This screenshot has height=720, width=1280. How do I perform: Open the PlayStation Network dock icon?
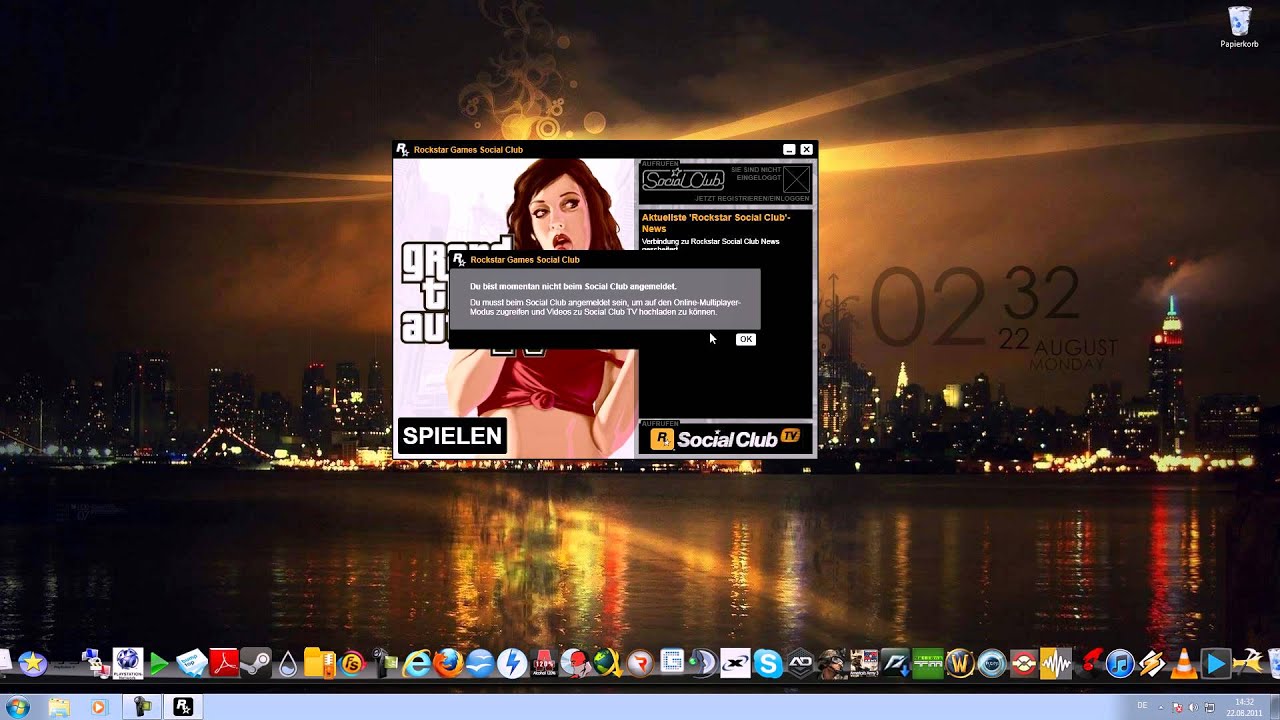[x=127, y=662]
